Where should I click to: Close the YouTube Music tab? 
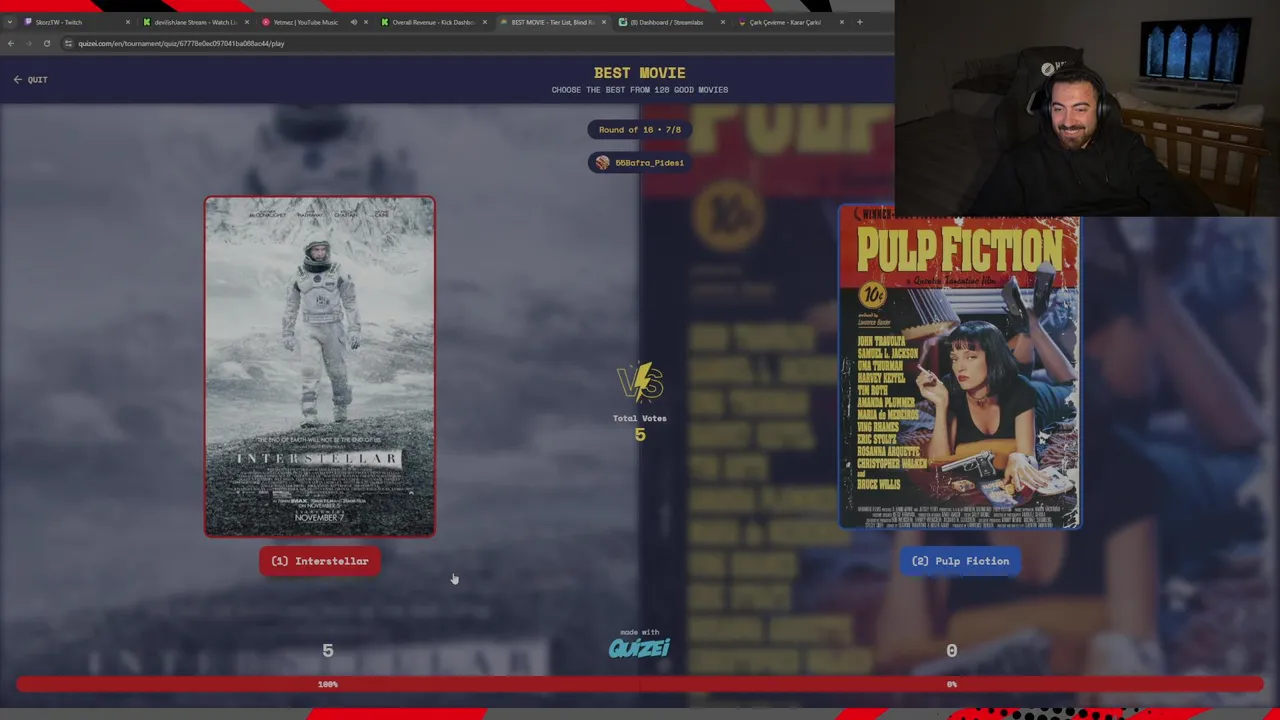coord(365,22)
